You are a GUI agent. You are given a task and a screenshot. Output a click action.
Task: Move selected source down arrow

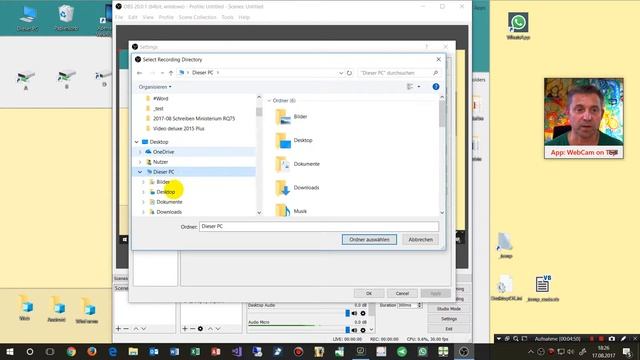pos(218,329)
